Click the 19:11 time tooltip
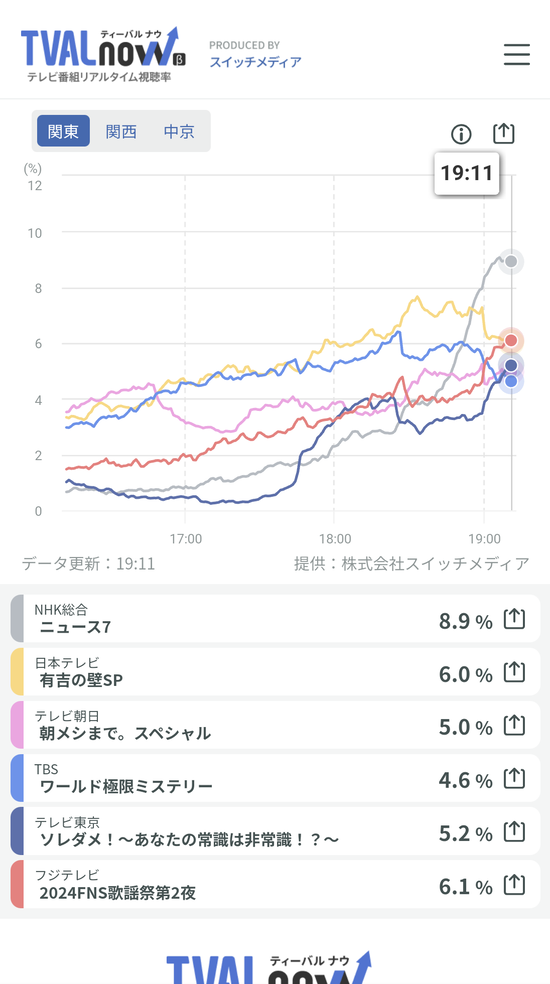Screen dimensions: 550x984 pos(466,173)
